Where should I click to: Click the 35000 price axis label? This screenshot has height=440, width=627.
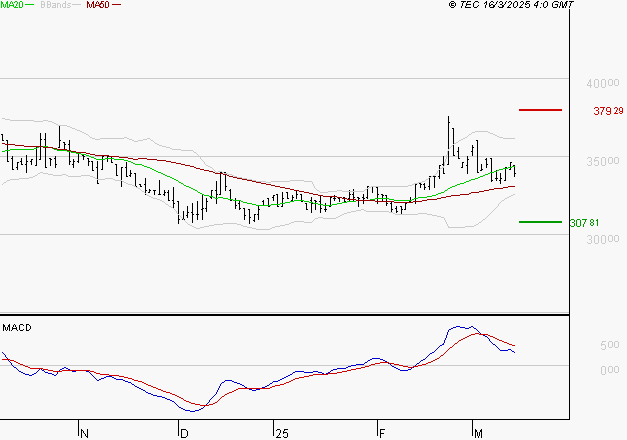[605, 162]
